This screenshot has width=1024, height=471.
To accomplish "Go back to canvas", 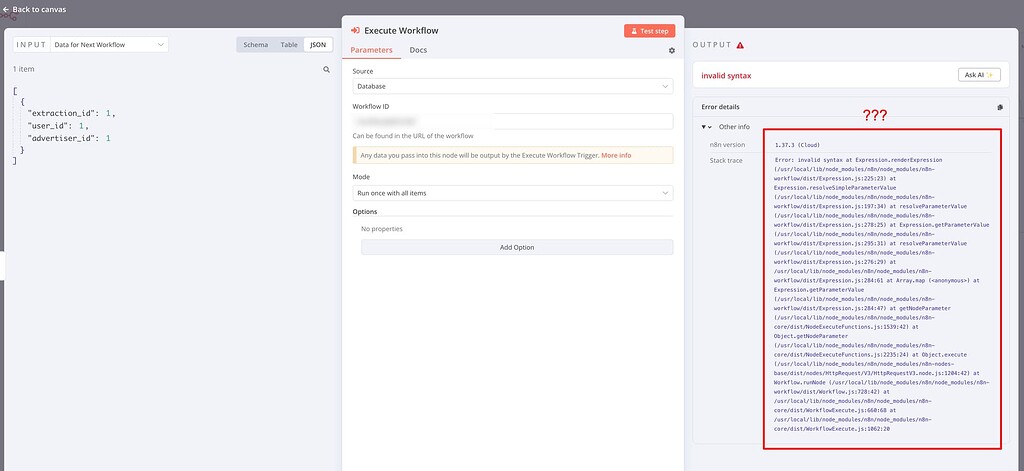I will pyautogui.click(x=35, y=10).
